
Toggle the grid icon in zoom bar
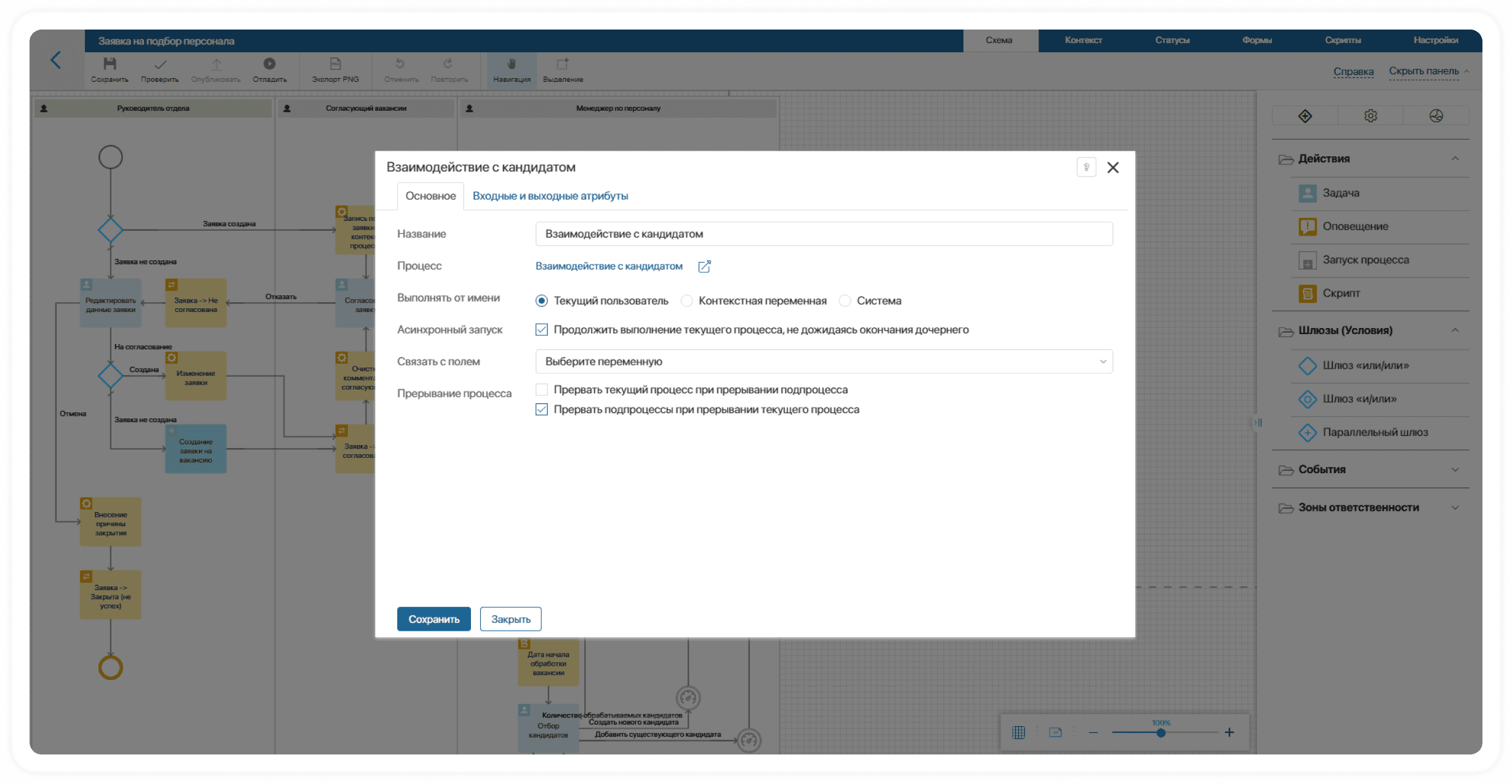point(1019,732)
